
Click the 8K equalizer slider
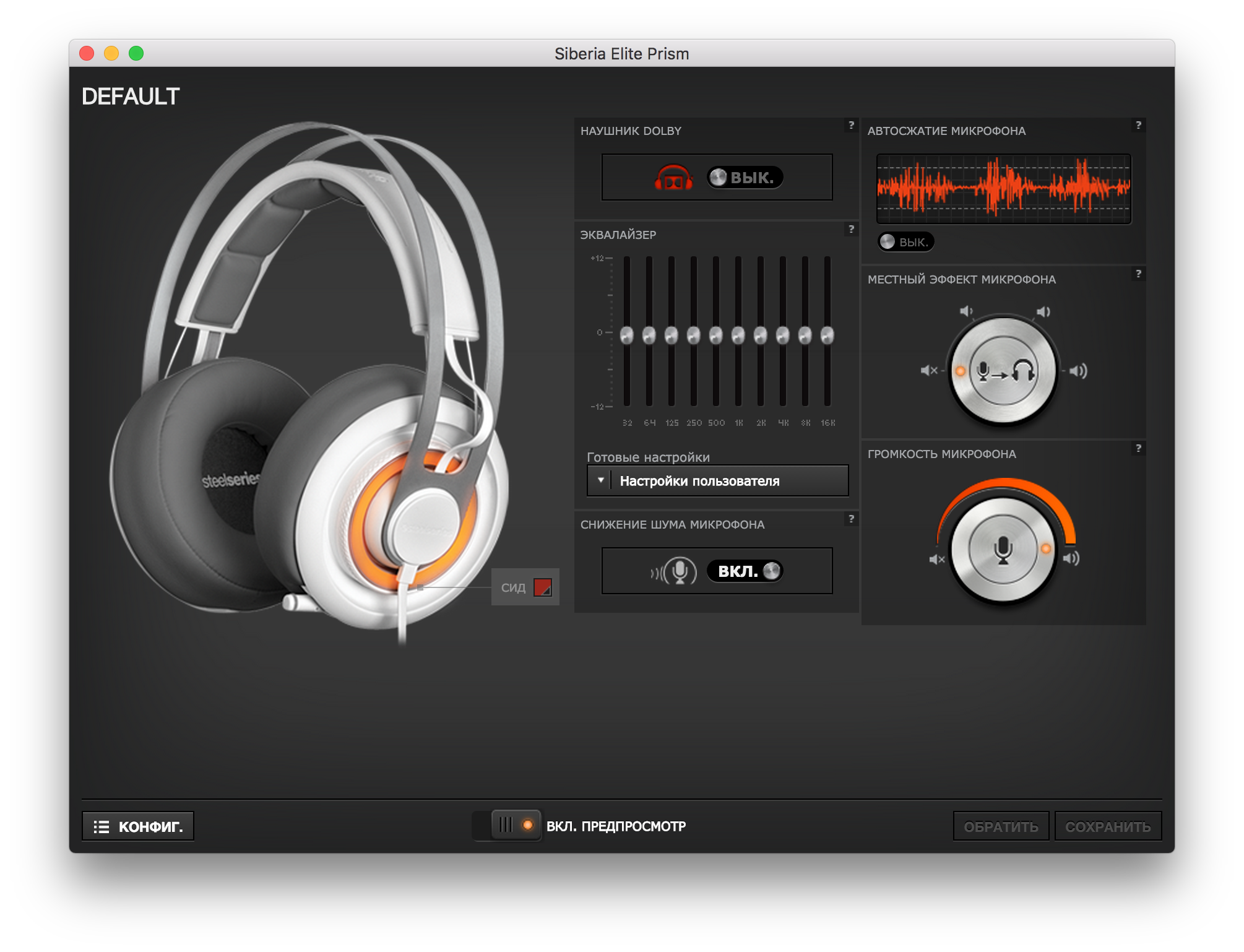[x=805, y=335]
